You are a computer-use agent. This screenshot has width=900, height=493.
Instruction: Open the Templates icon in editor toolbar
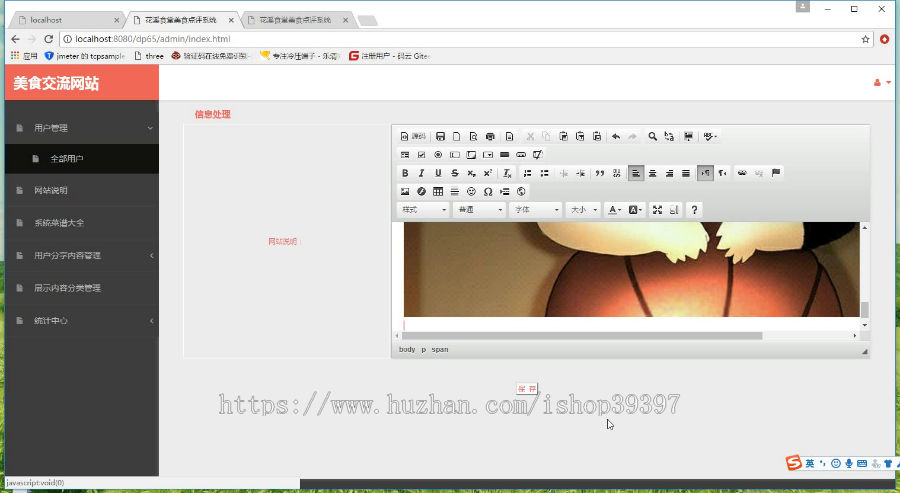[509, 137]
